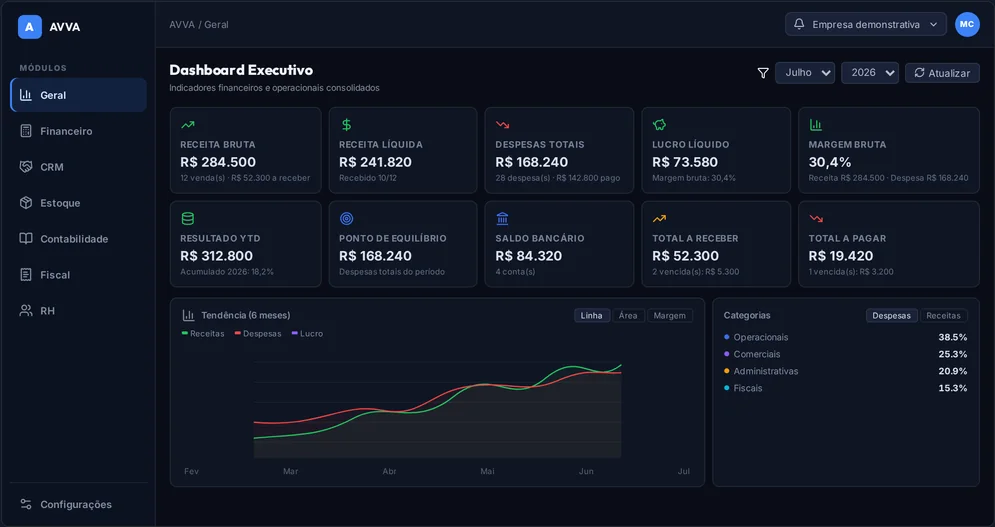This screenshot has height=527, width=995.
Task: Show Despesas categories
Action: 892,316
